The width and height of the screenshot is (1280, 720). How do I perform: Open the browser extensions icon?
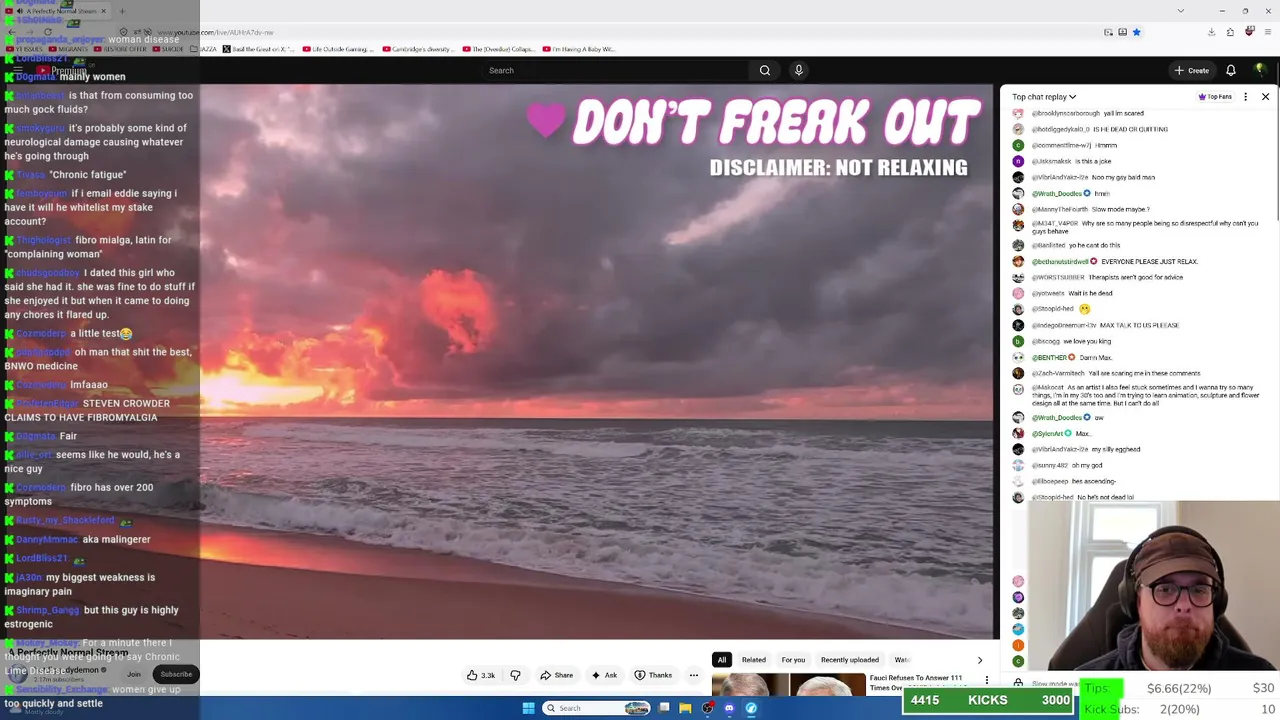coord(1230,32)
